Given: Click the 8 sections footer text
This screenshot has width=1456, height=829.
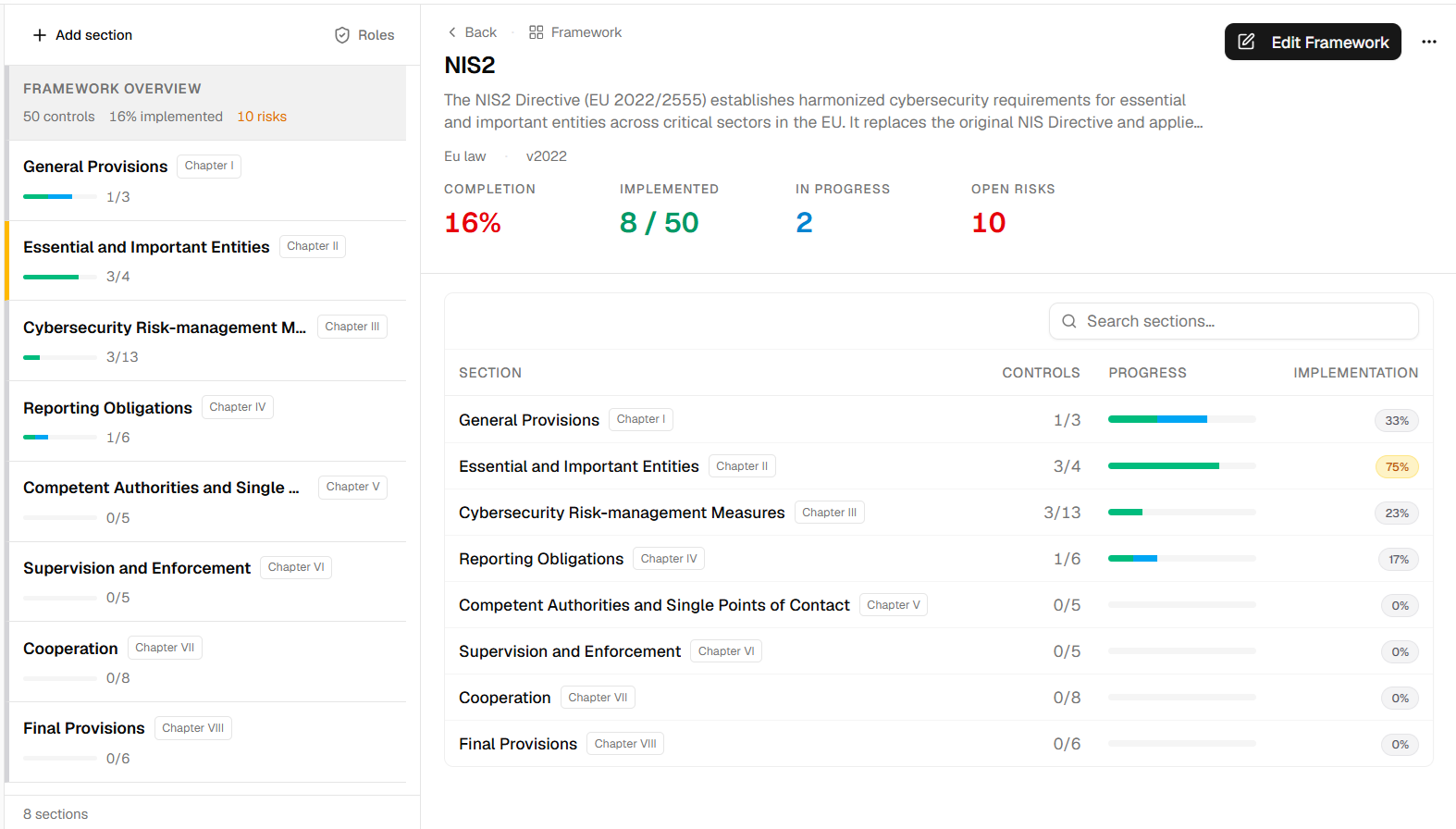Looking at the screenshot, I should pos(56,814).
